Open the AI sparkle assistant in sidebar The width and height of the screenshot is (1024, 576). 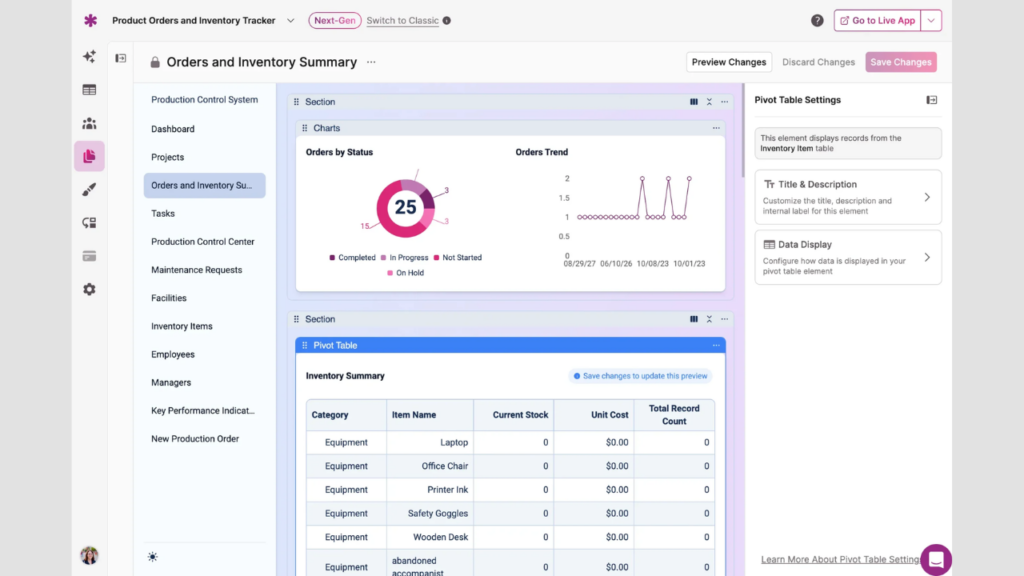pos(89,57)
